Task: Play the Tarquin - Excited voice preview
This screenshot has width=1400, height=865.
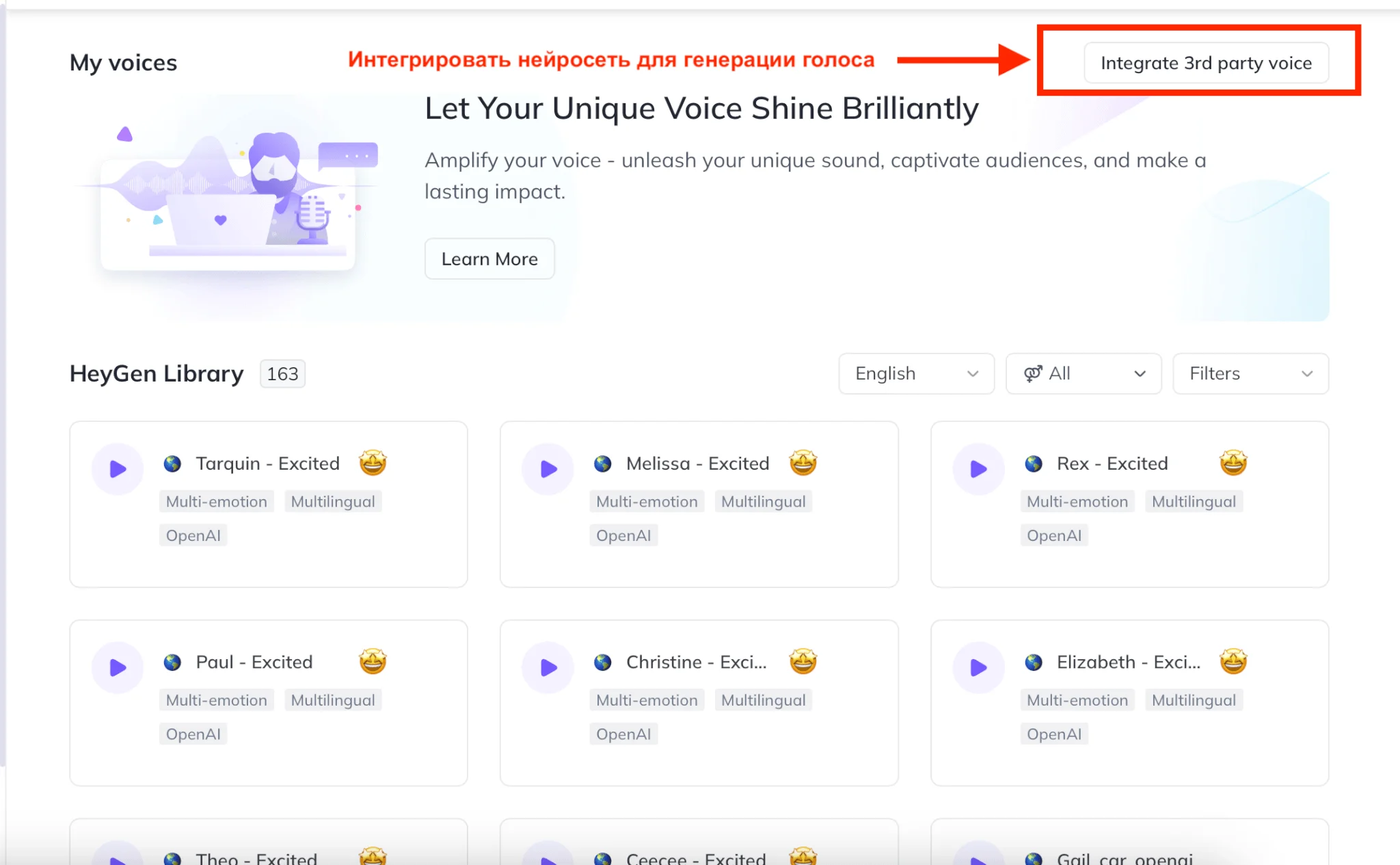Action: click(x=118, y=469)
